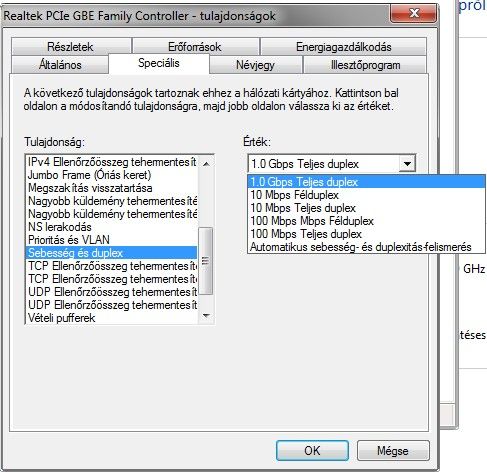The height and width of the screenshot is (472, 487).
Task: Close the Realtek properties dialog
Action: (x=414, y=13)
